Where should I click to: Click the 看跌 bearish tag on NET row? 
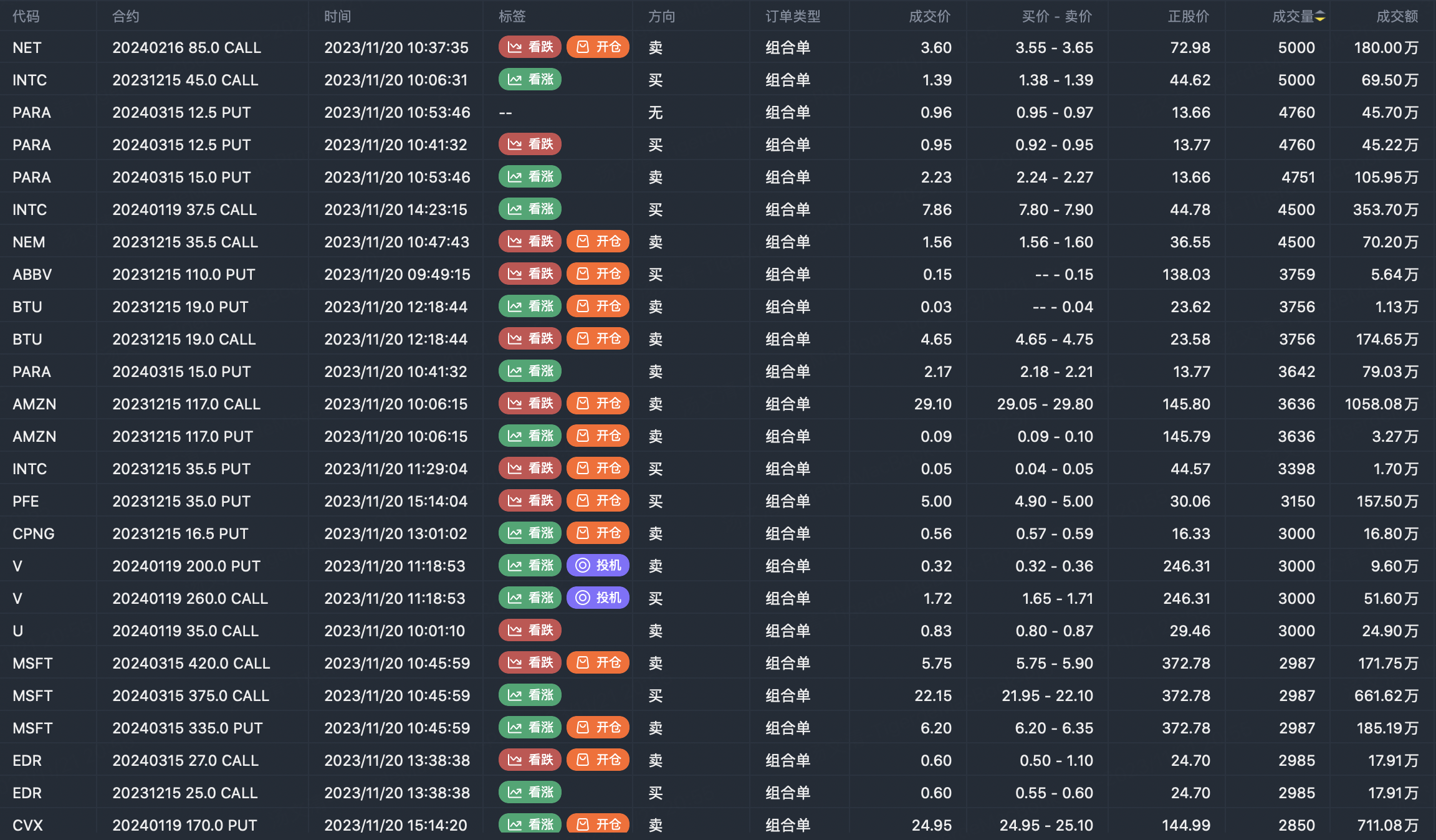[530, 47]
